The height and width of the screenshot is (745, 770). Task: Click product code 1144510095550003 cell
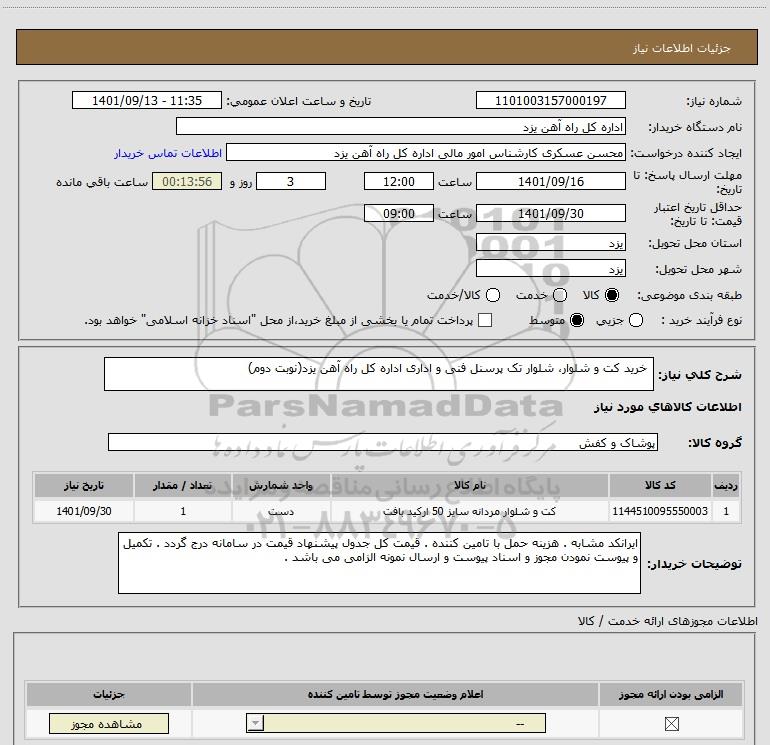(660, 511)
